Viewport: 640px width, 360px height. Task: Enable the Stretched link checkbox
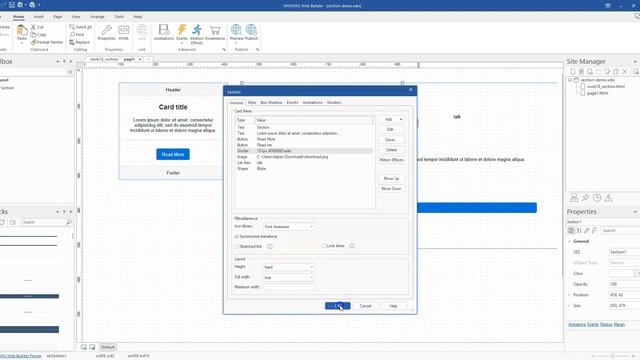point(237,247)
